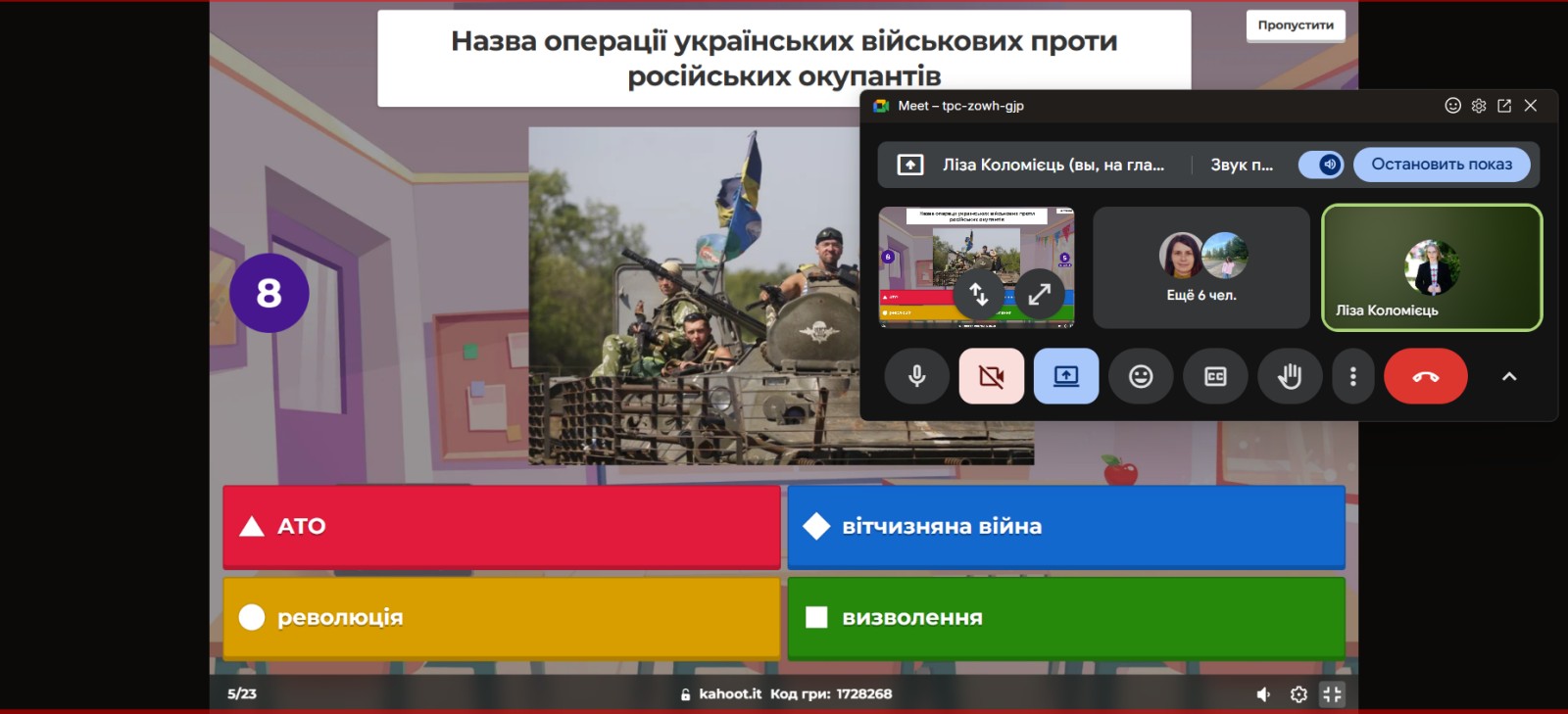Open Meet window in new tab icon
1568x714 pixels.
pos(1504,106)
